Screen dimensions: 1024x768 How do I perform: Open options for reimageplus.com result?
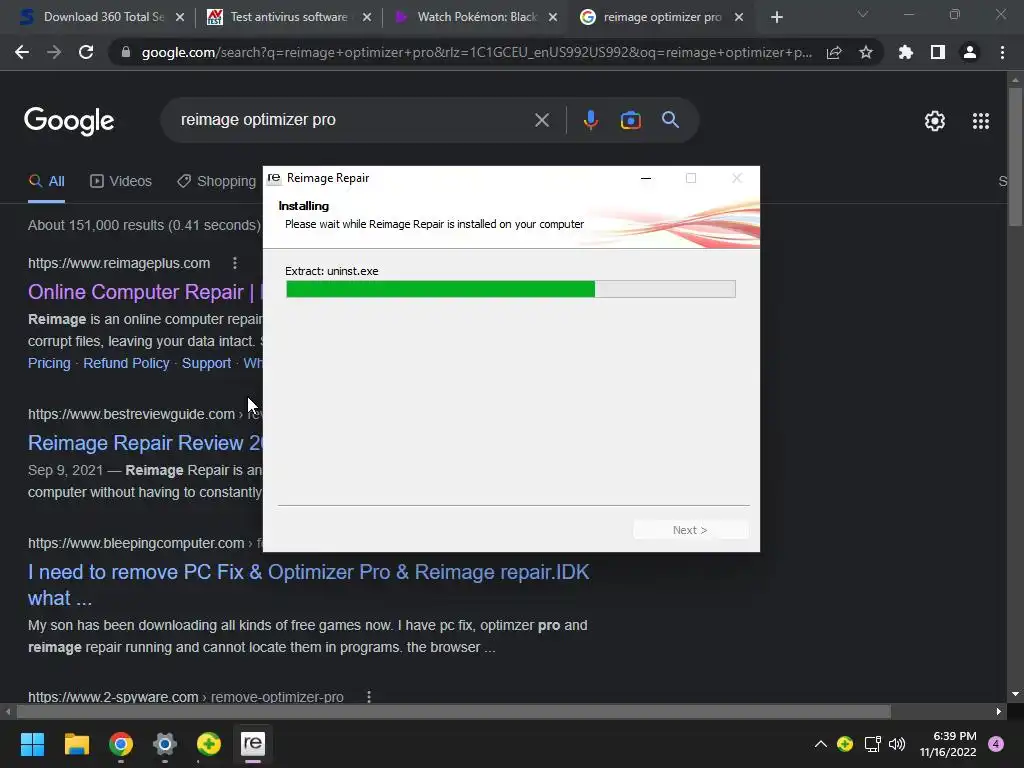click(235, 263)
